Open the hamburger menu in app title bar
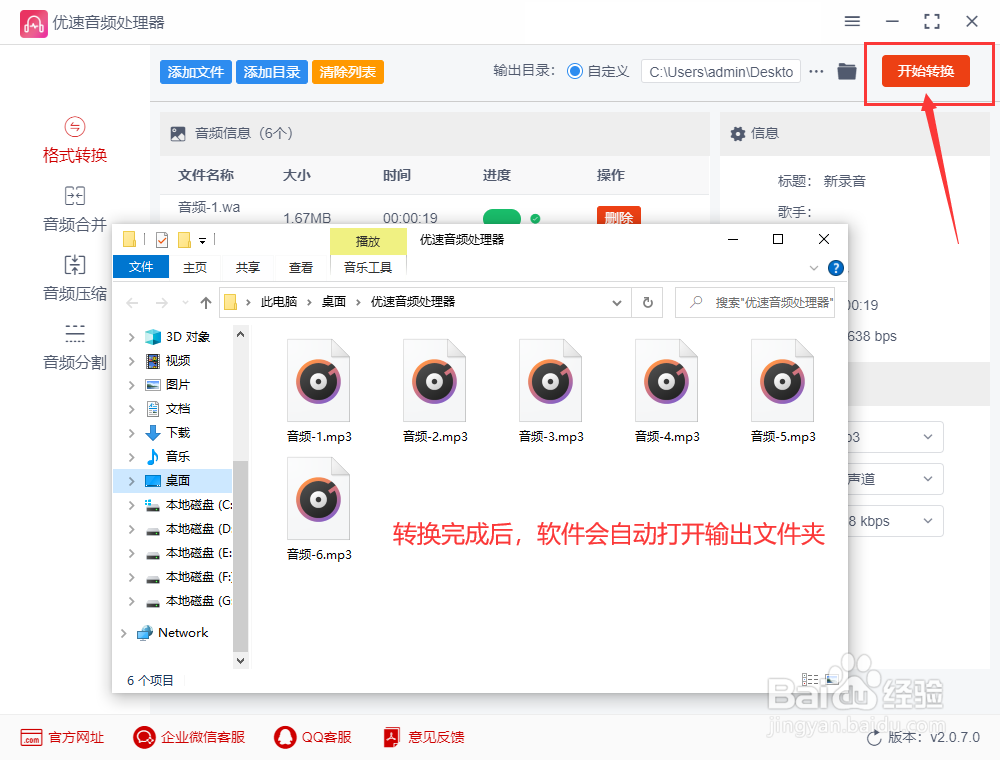 (852, 22)
